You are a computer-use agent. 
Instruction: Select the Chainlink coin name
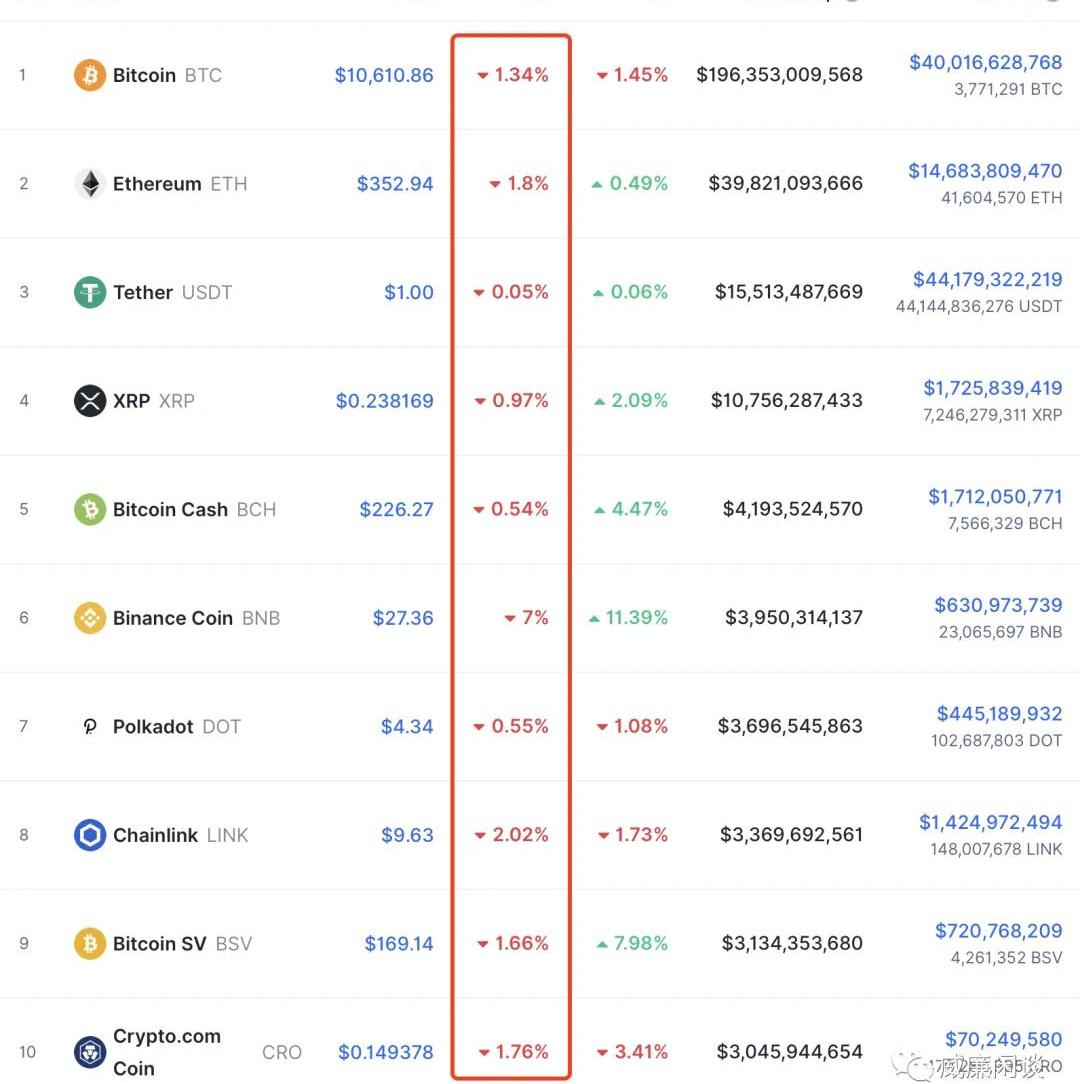point(156,835)
